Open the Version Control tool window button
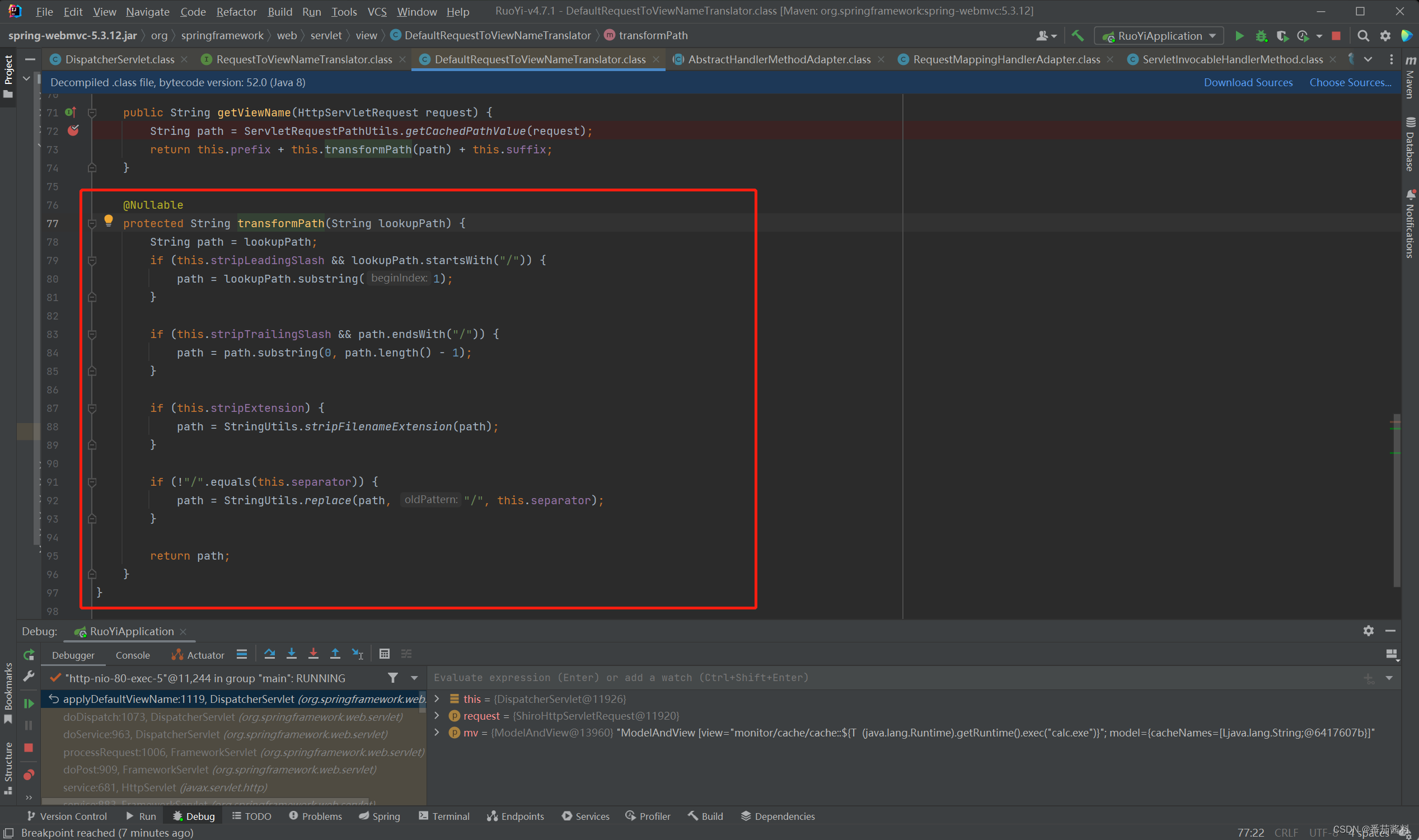 tap(67, 816)
